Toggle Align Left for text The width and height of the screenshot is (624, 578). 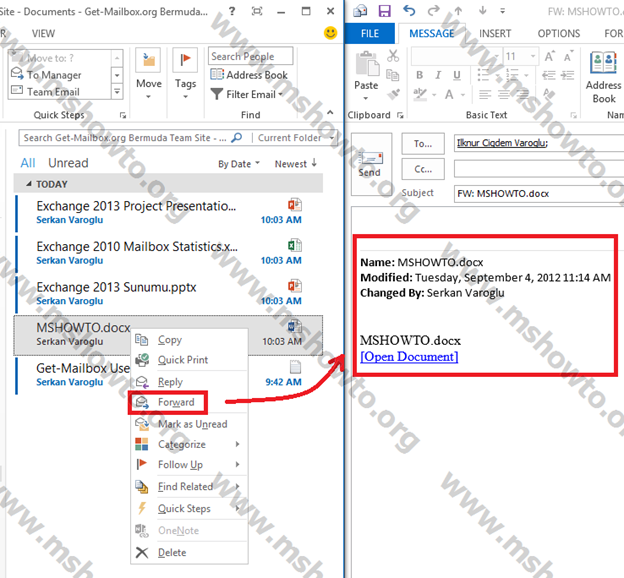point(485,94)
